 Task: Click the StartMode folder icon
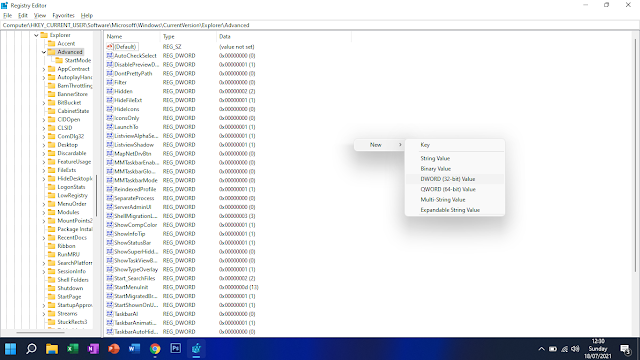59,60
